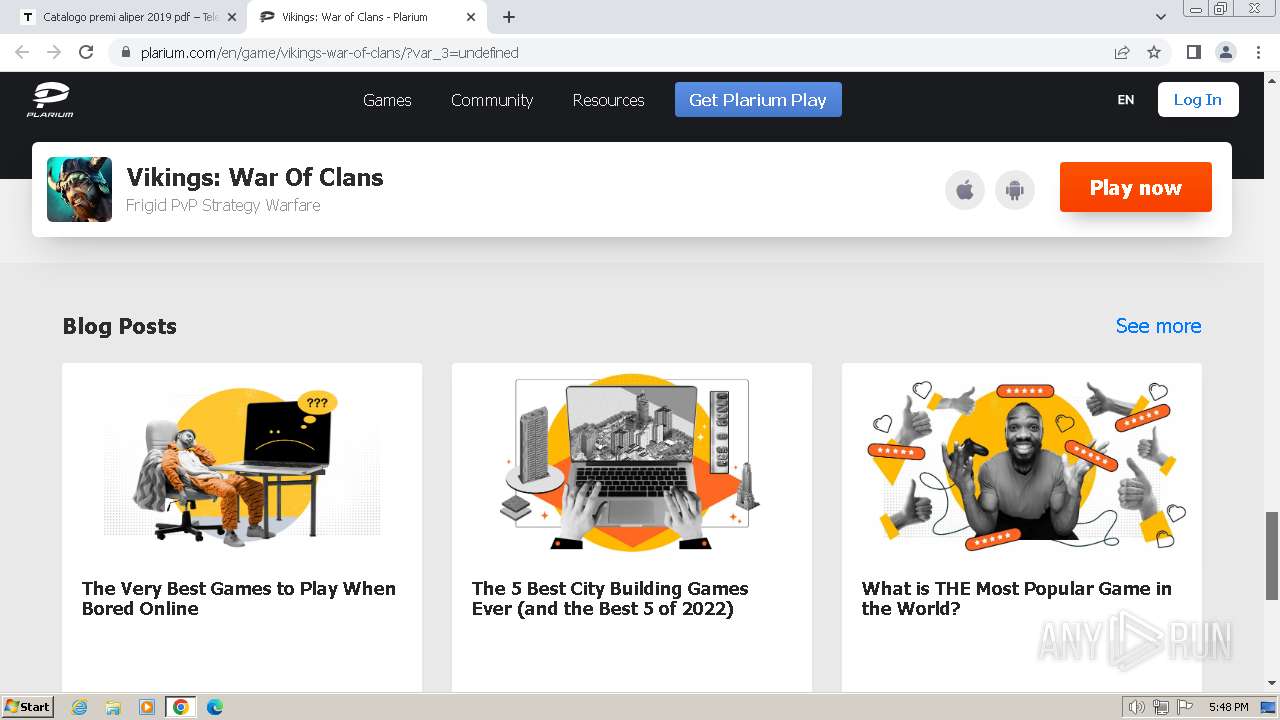Click the Android download icon
This screenshot has height=720, width=1280.
point(1015,190)
